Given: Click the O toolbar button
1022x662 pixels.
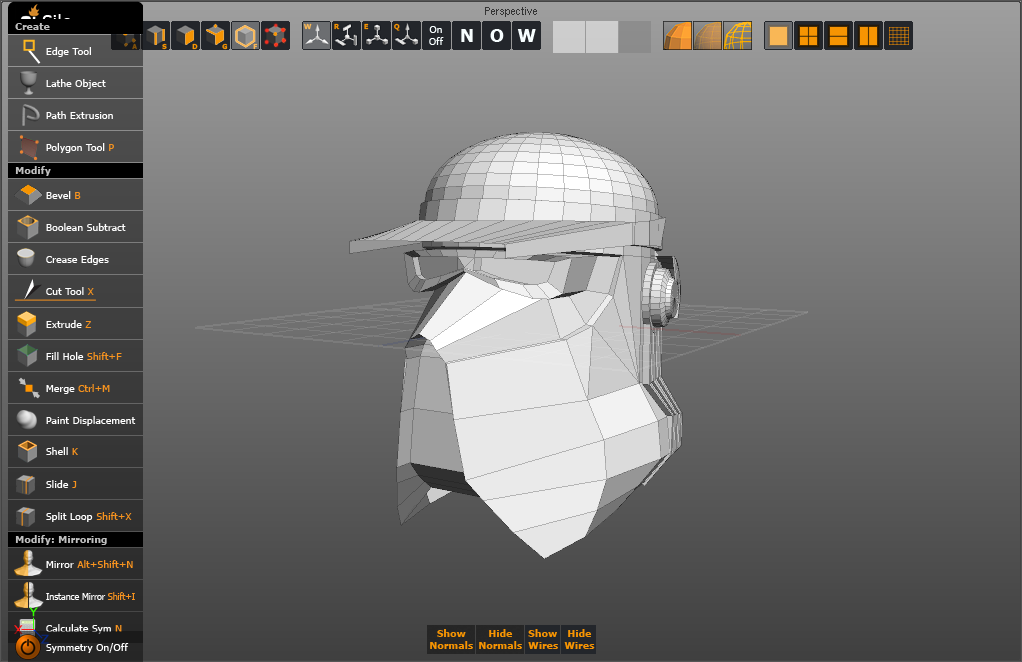Looking at the screenshot, I should (497, 36).
